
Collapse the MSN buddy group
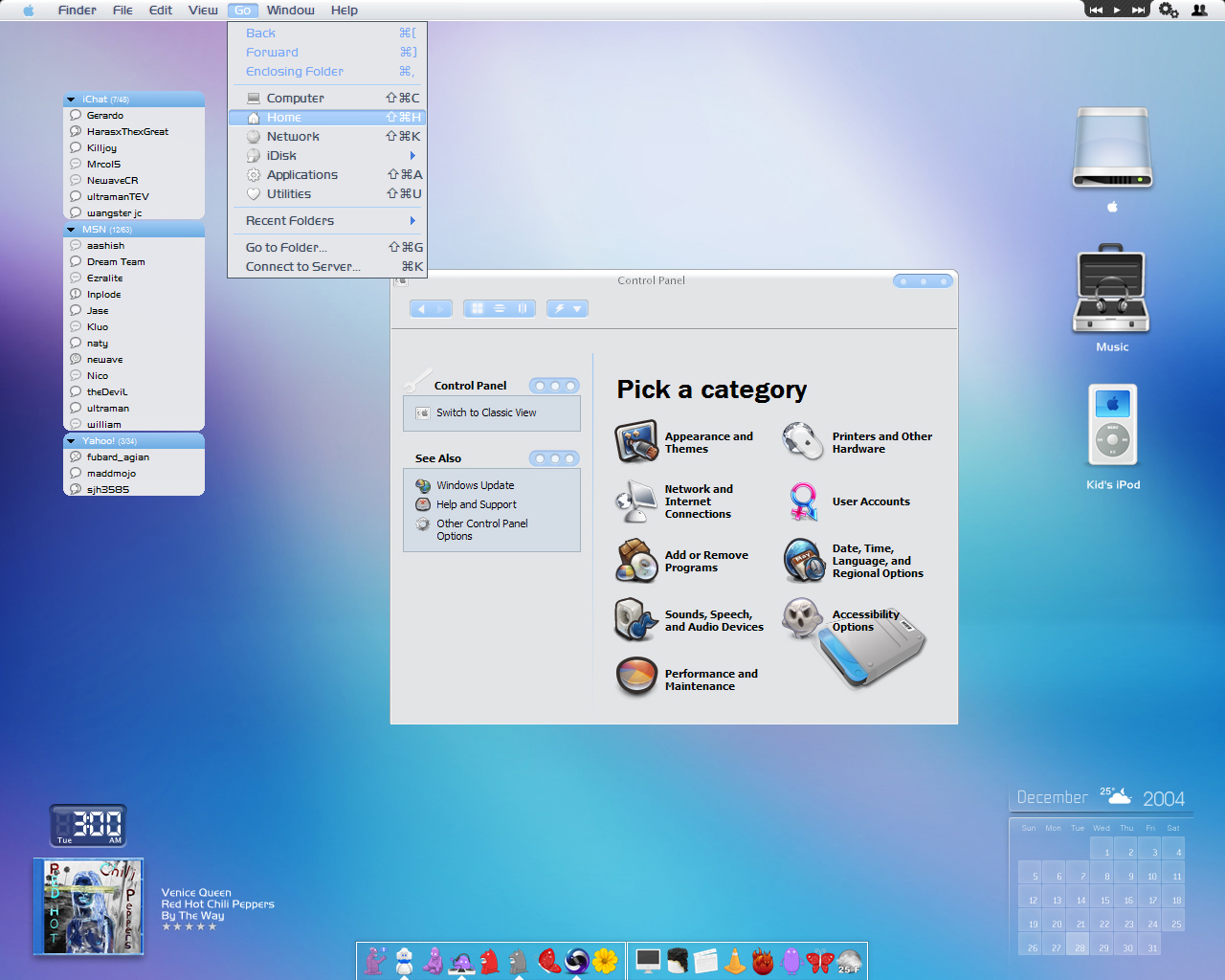click(x=71, y=230)
